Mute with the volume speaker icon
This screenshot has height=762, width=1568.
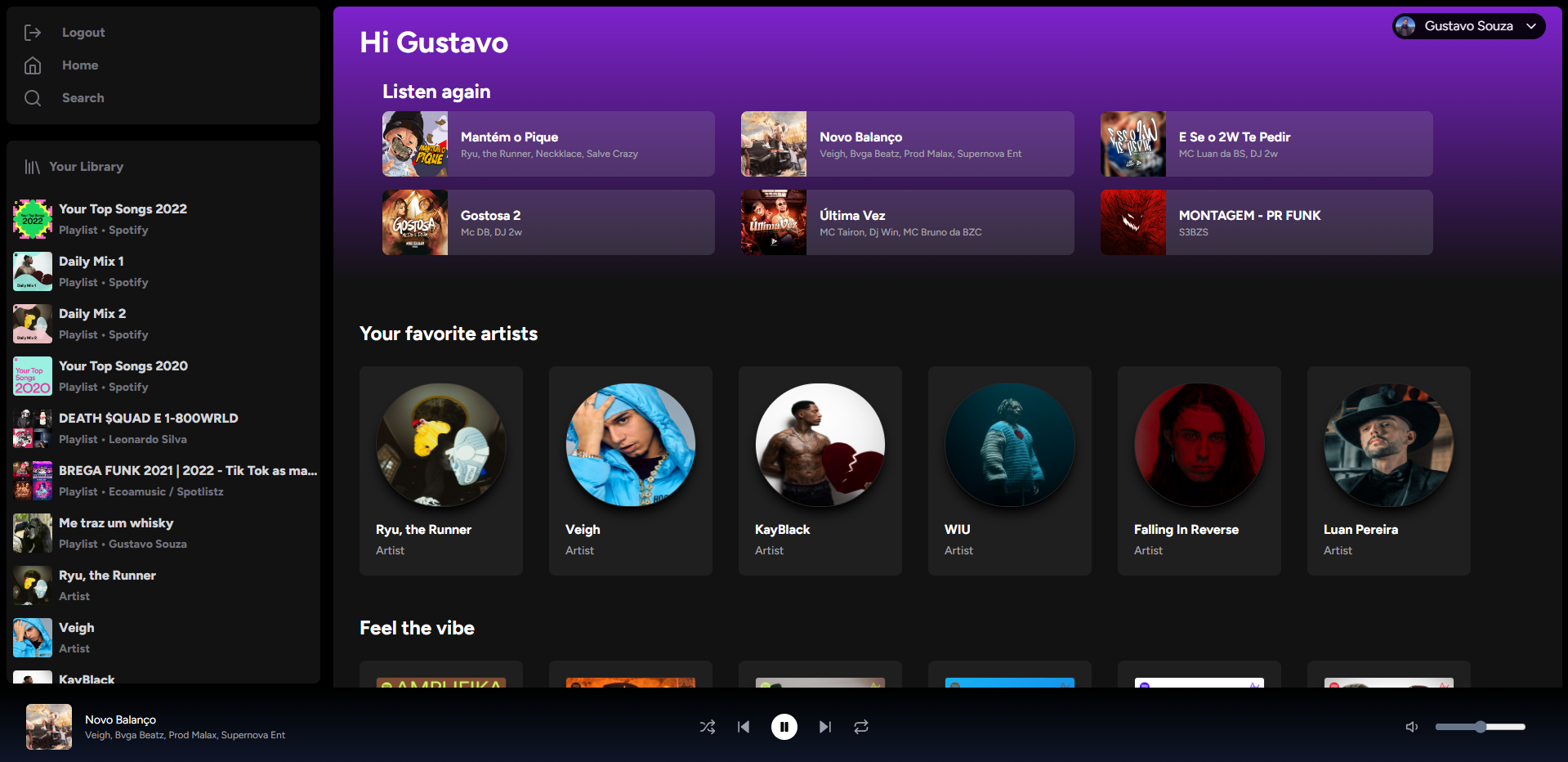pos(1412,727)
